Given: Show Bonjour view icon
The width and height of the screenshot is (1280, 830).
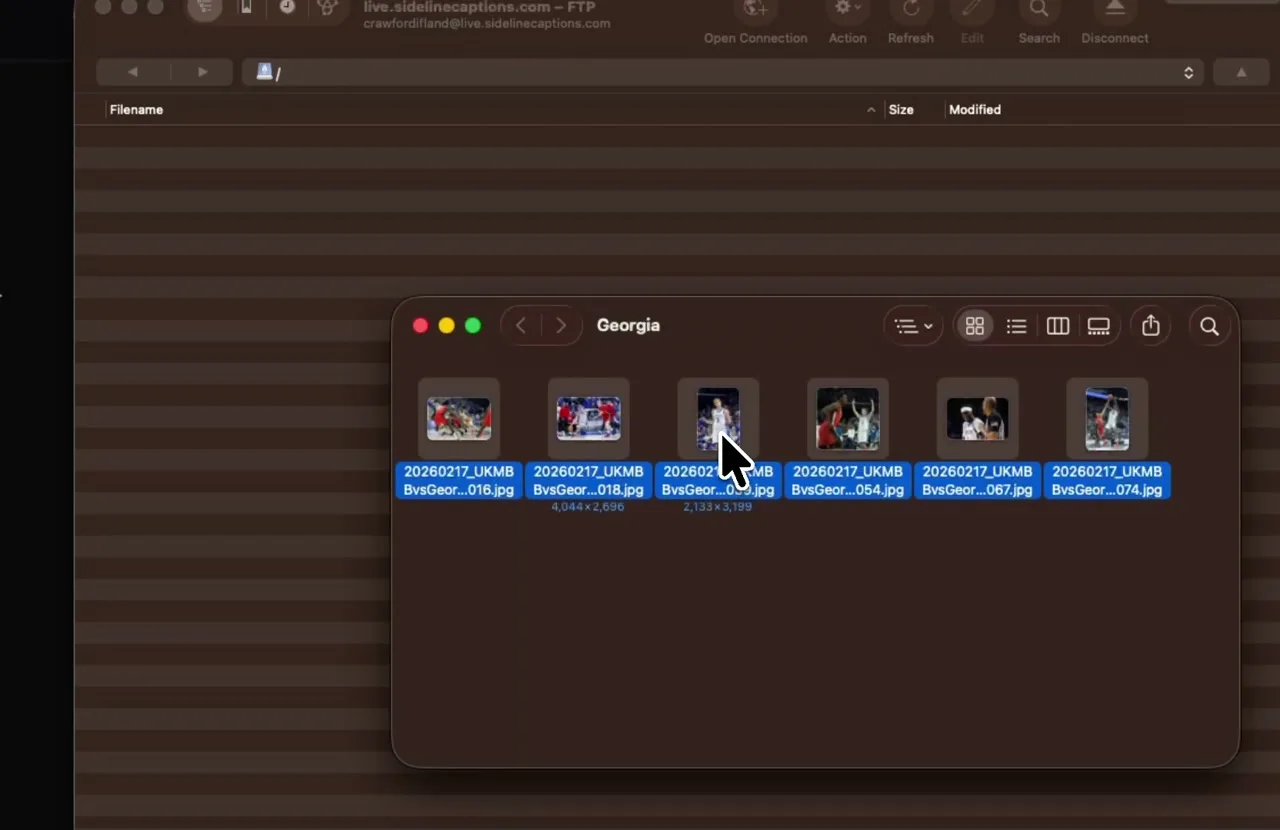Looking at the screenshot, I should [327, 9].
